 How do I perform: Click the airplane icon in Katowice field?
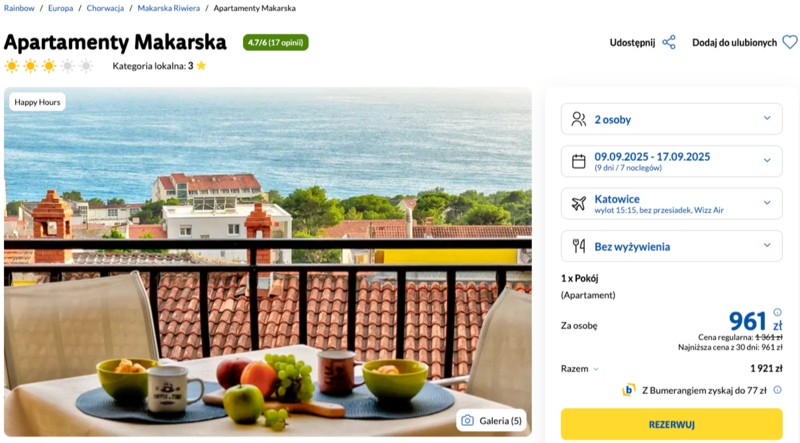(x=579, y=204)
